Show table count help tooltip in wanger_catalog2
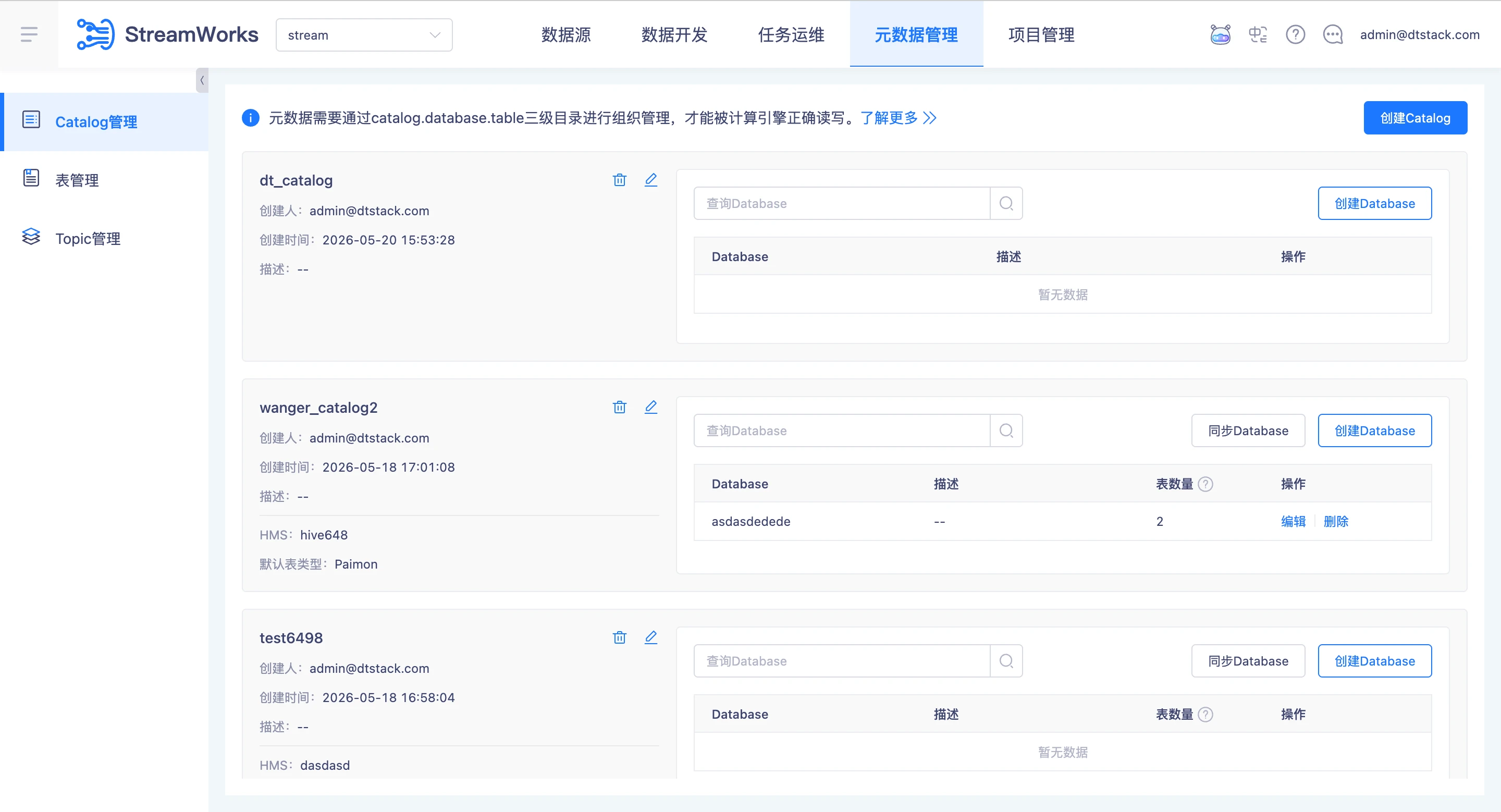This screenshot has height=812, width=1501. click(1205, 484)
